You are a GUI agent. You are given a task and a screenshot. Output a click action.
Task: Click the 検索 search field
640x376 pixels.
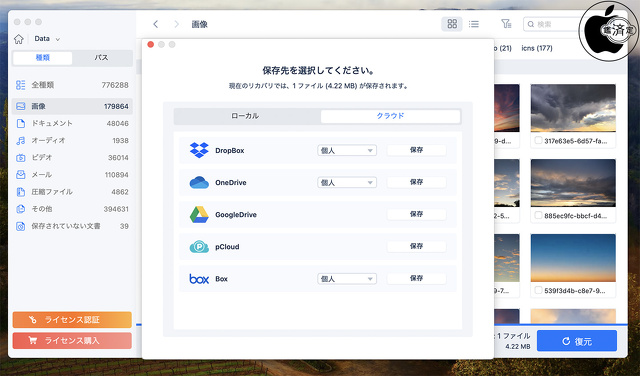551,24
